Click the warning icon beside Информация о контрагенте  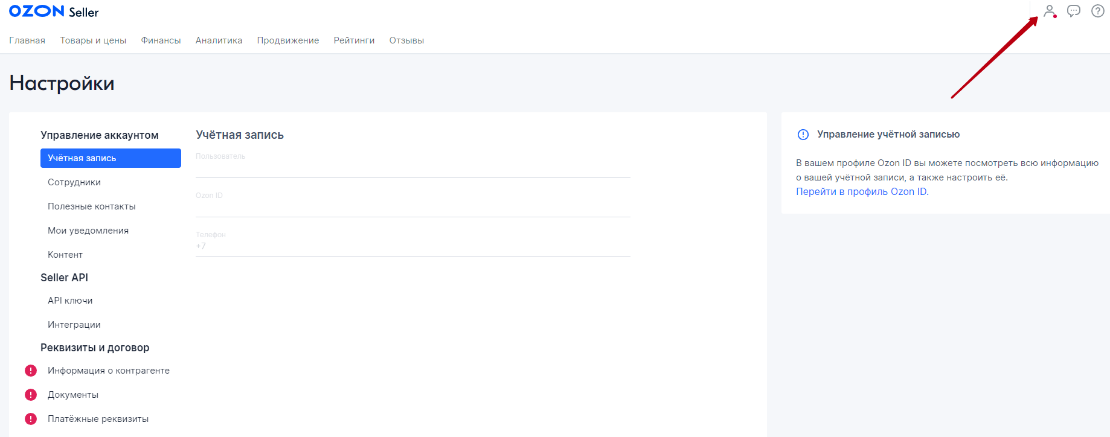click(x=31, y=371)
